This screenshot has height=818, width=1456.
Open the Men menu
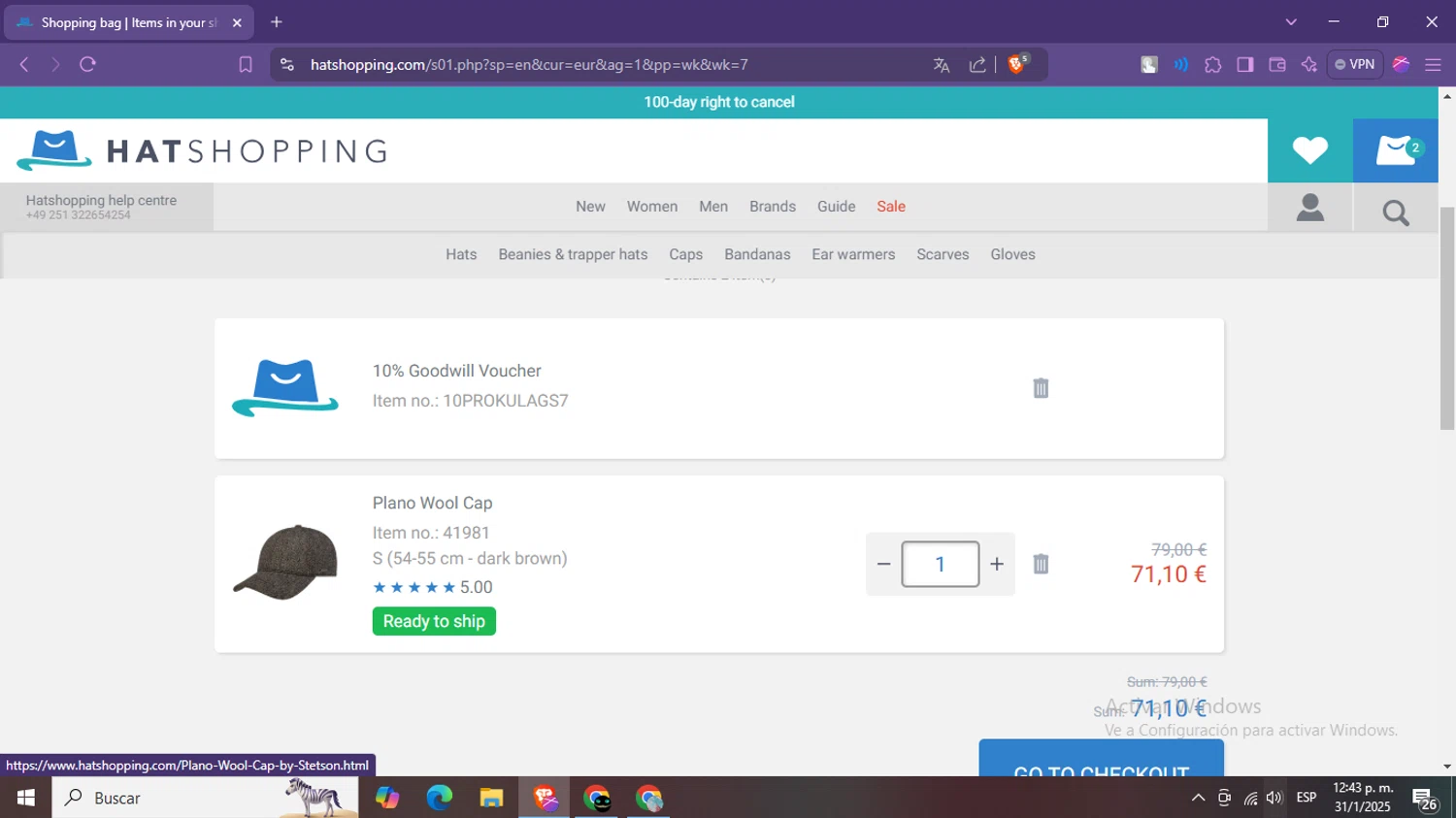coord(713,207)
